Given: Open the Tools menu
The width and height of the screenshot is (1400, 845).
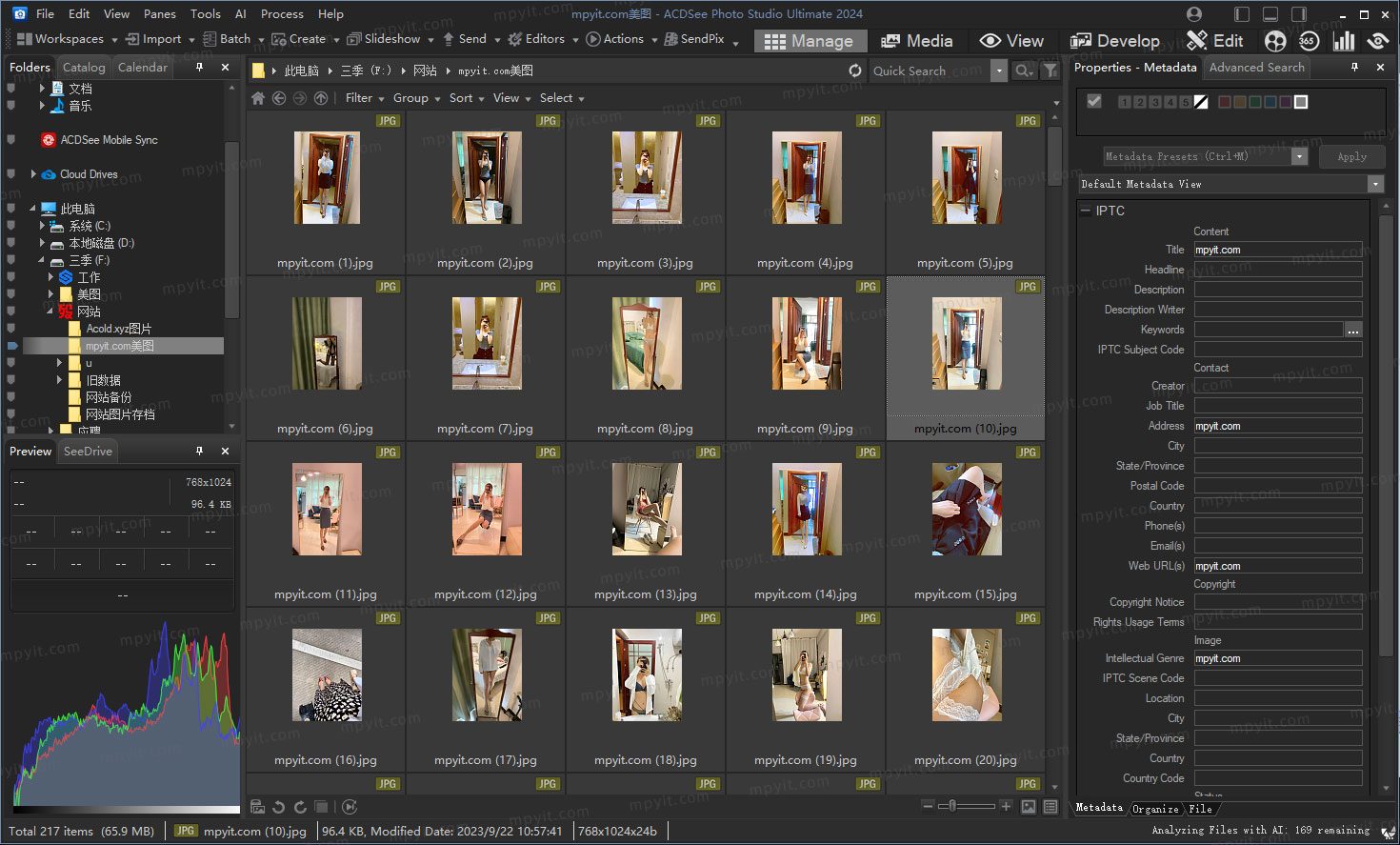Looking at the screenshot, I should [x=206, y=14].
